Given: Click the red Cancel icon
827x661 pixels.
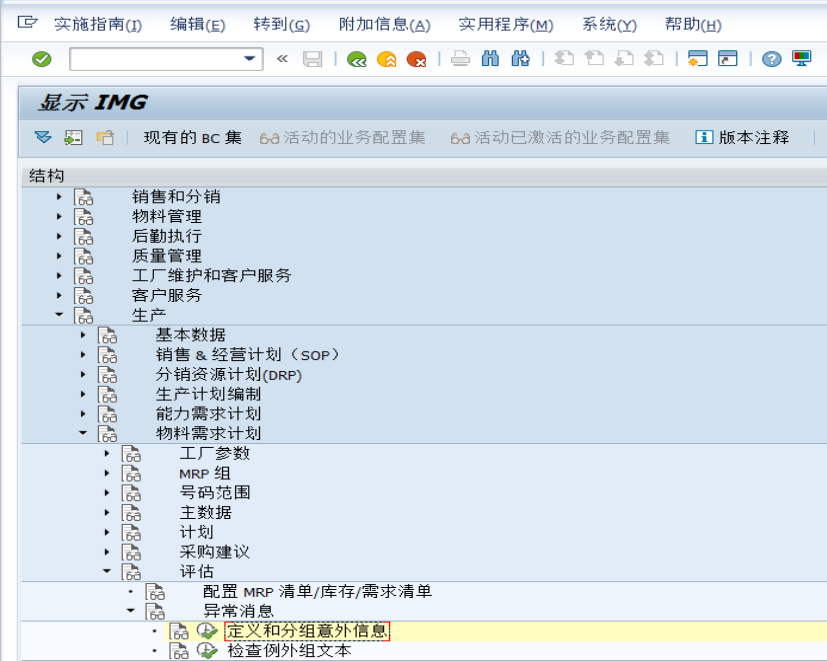Looking at the screenshot, I should [416, 59].
